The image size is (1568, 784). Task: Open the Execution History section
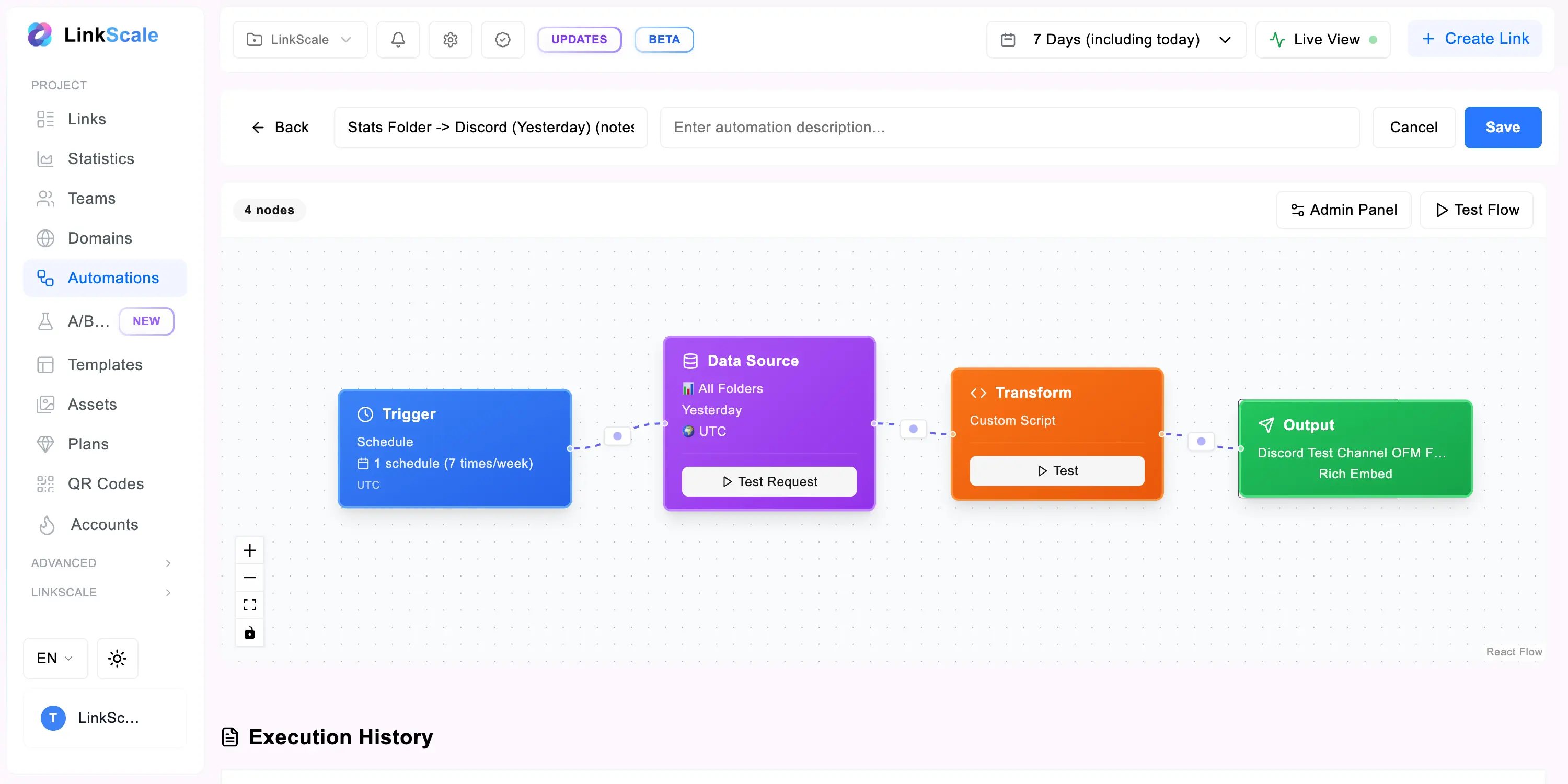pyautogui.click(x=340, y=736)
